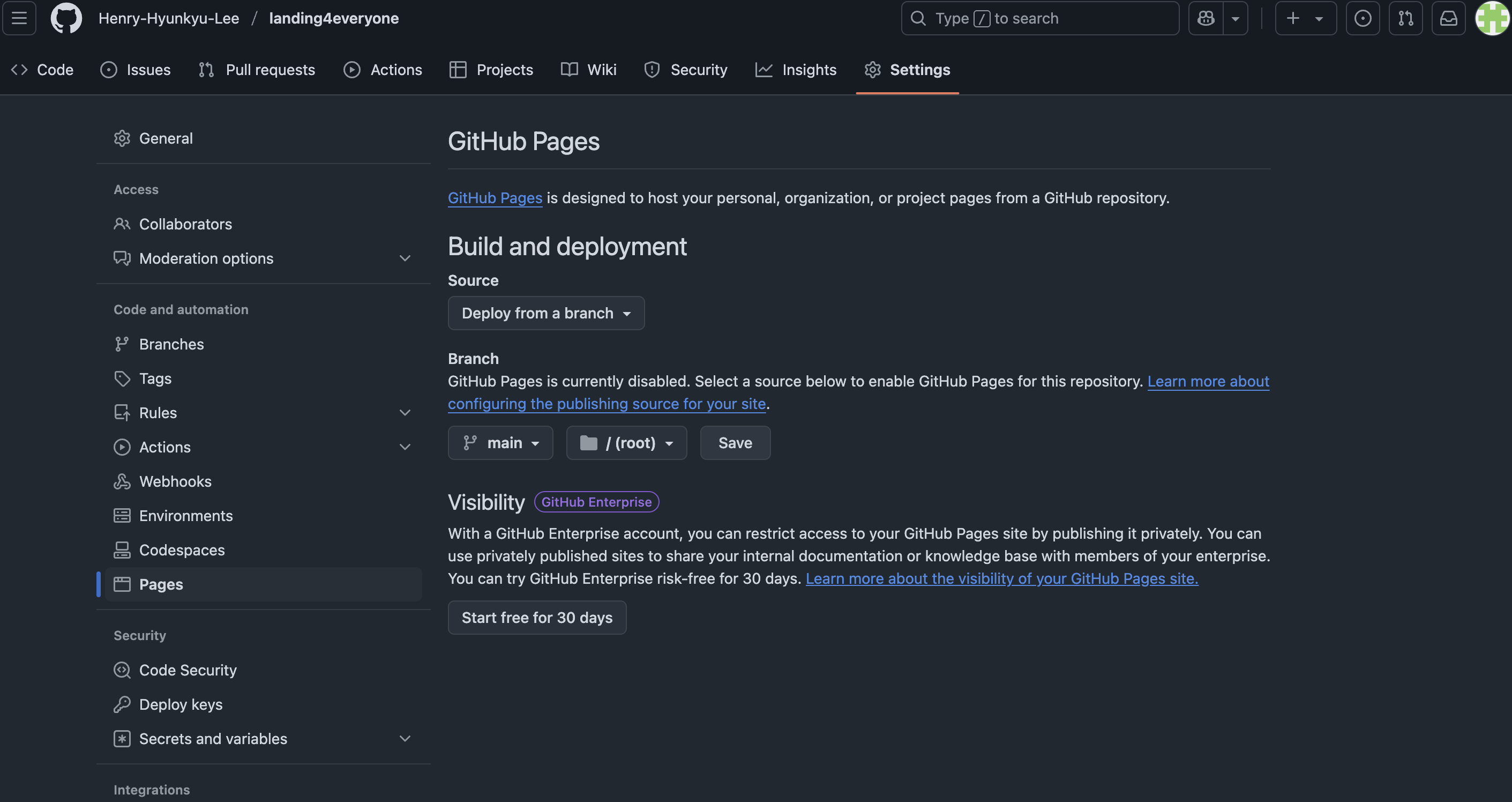Click the Collaborators people icon
Screen dimensions: 1512x802
click(x=122, y=224)
